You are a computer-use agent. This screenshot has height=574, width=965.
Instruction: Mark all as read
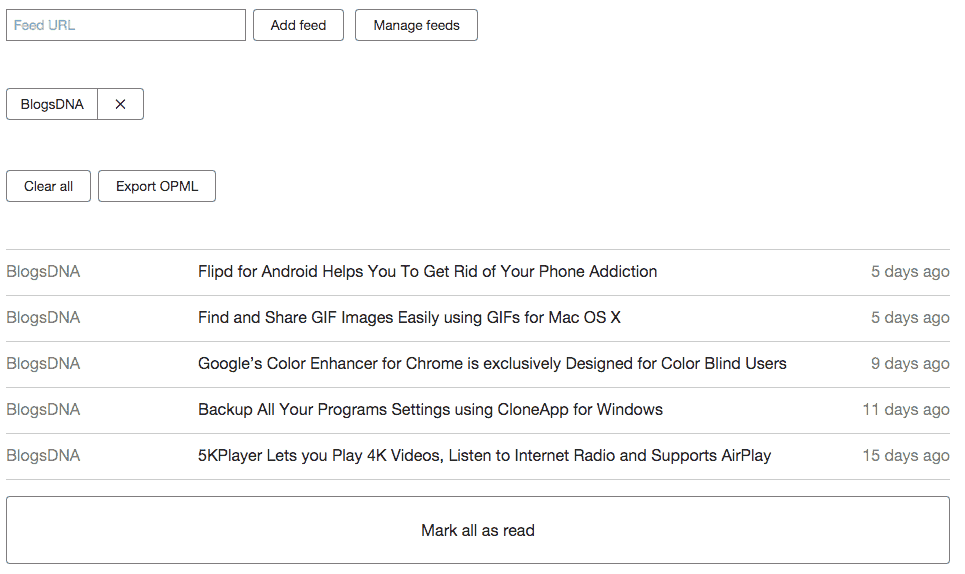[478, 530]
